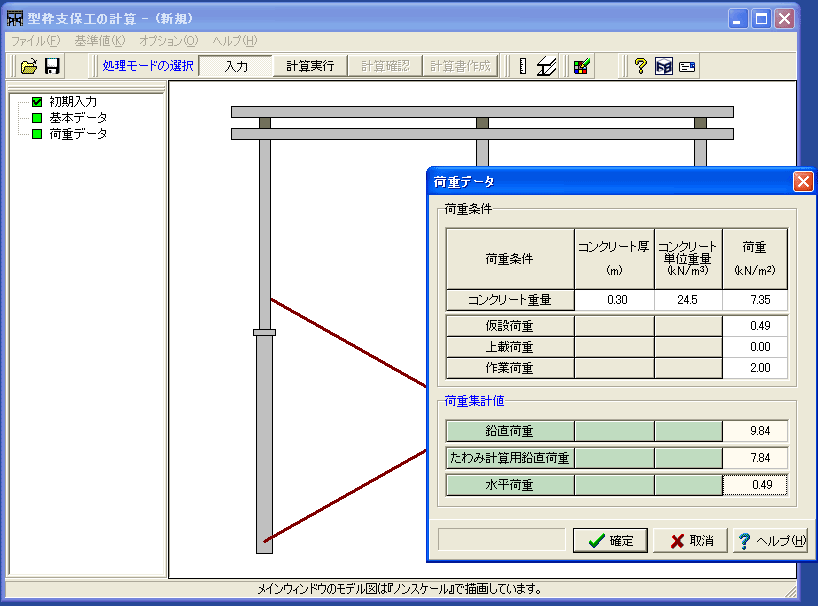Image resolution: width=818 pixels, height=606 pixels.
Task: Minimize the main application window
Action: [x=738, y=19]
